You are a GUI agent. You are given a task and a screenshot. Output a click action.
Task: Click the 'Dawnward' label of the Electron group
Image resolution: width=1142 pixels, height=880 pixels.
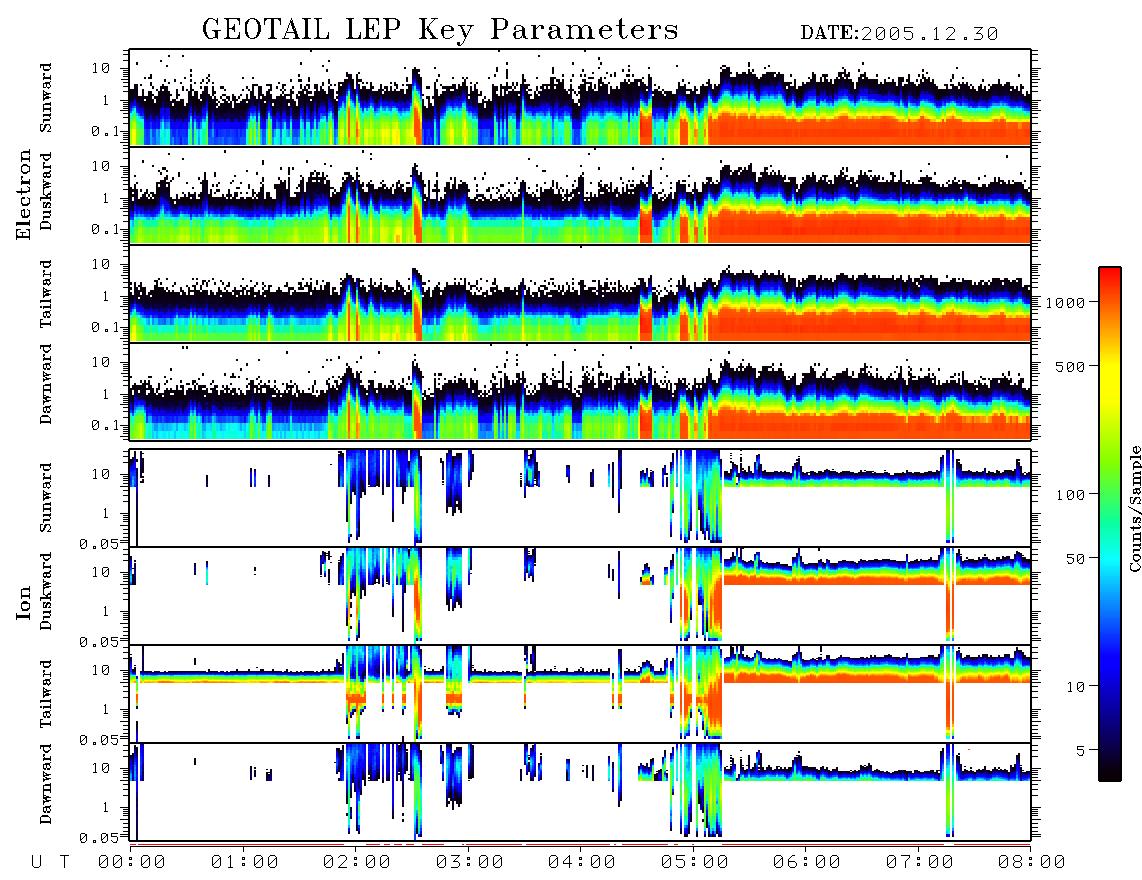tap(46, 385)
